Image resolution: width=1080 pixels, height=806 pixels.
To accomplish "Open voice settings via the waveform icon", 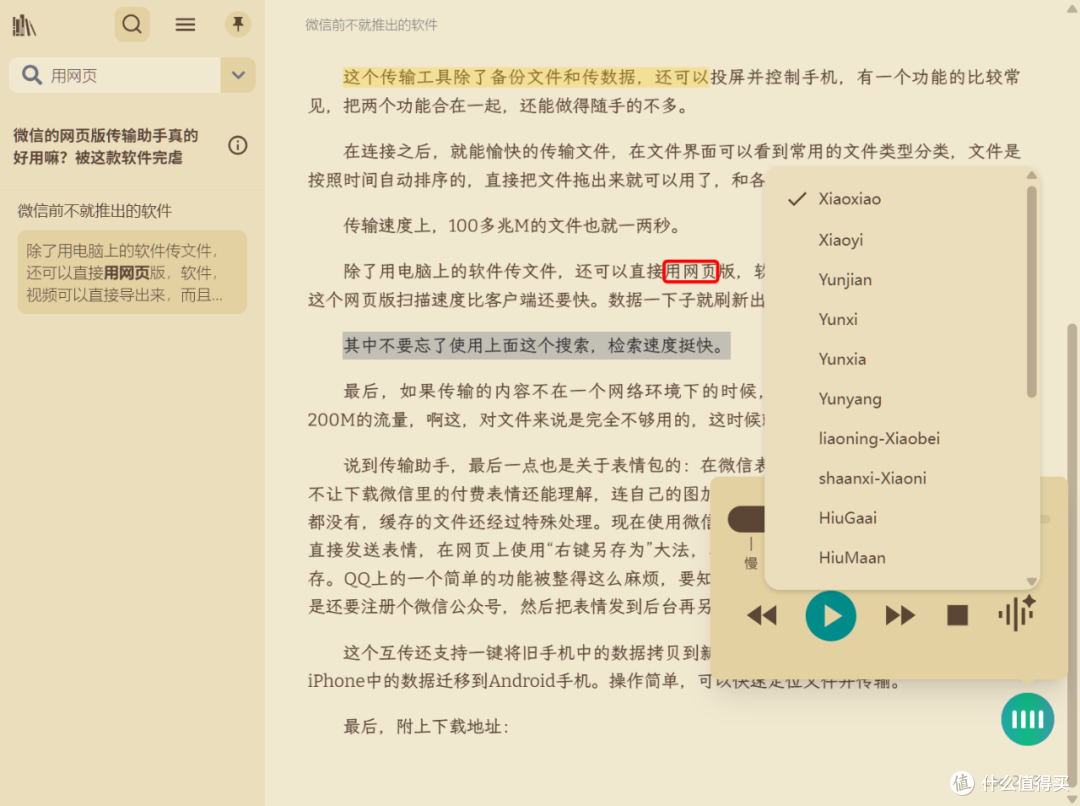I will (1016, 615).
